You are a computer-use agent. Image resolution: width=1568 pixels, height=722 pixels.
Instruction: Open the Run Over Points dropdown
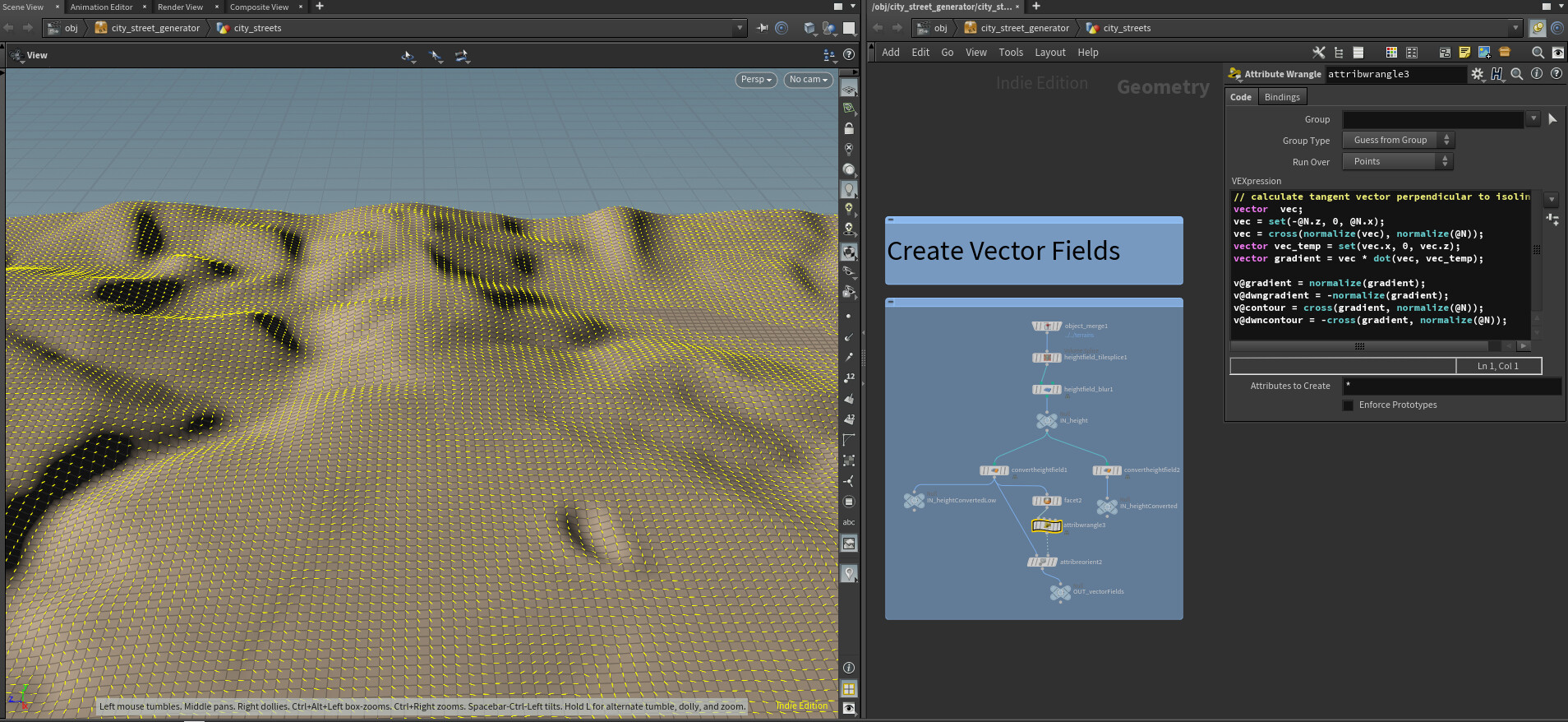1398,162
